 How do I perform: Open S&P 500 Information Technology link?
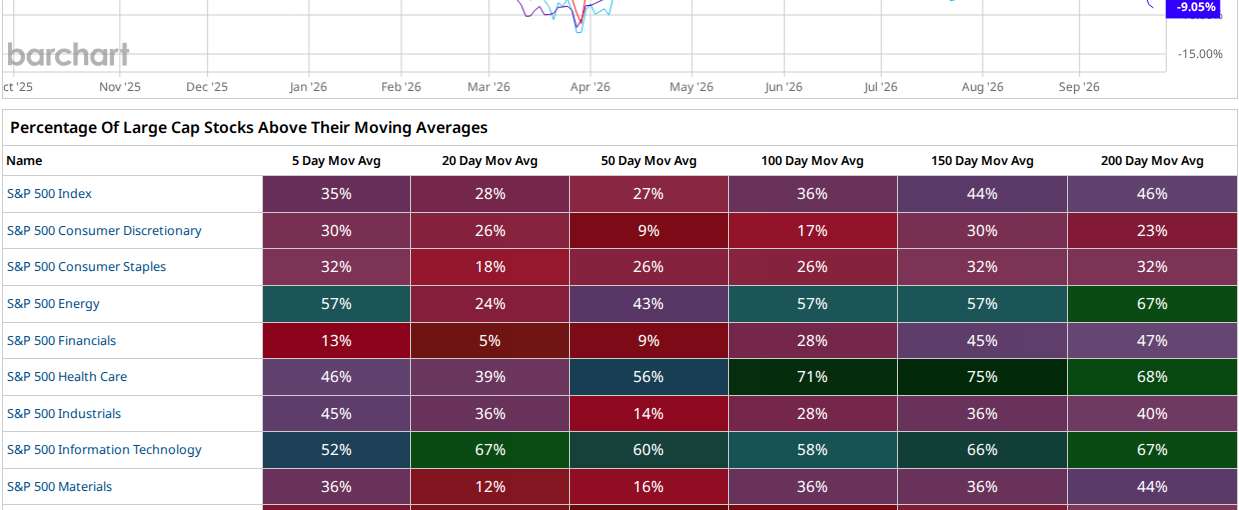pyautogui.click(x=104, y=450)
